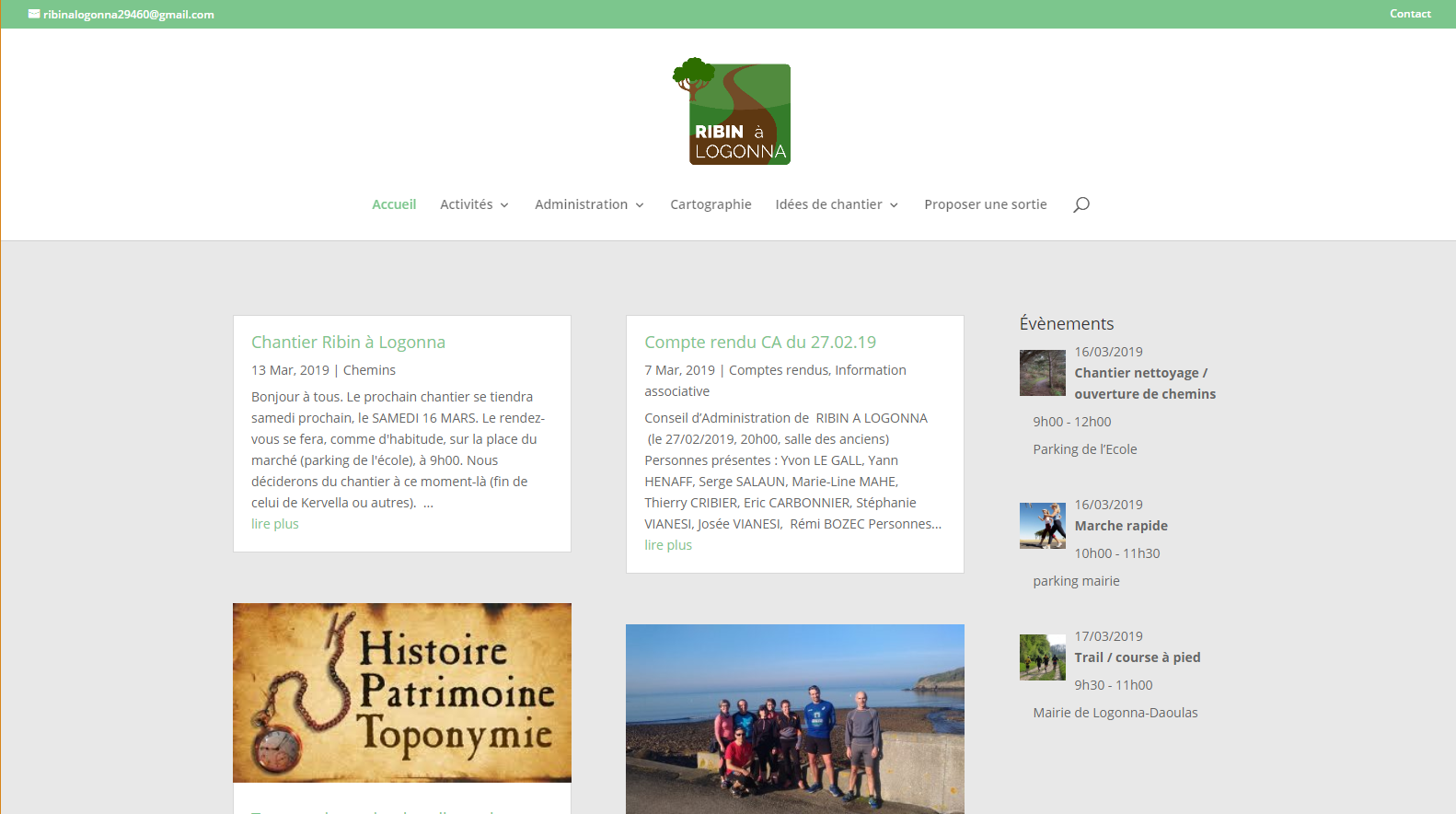The width and height of the screenshot is (1456, 814).
Task: Open the Idées de chantier menu
Action: 828,204
